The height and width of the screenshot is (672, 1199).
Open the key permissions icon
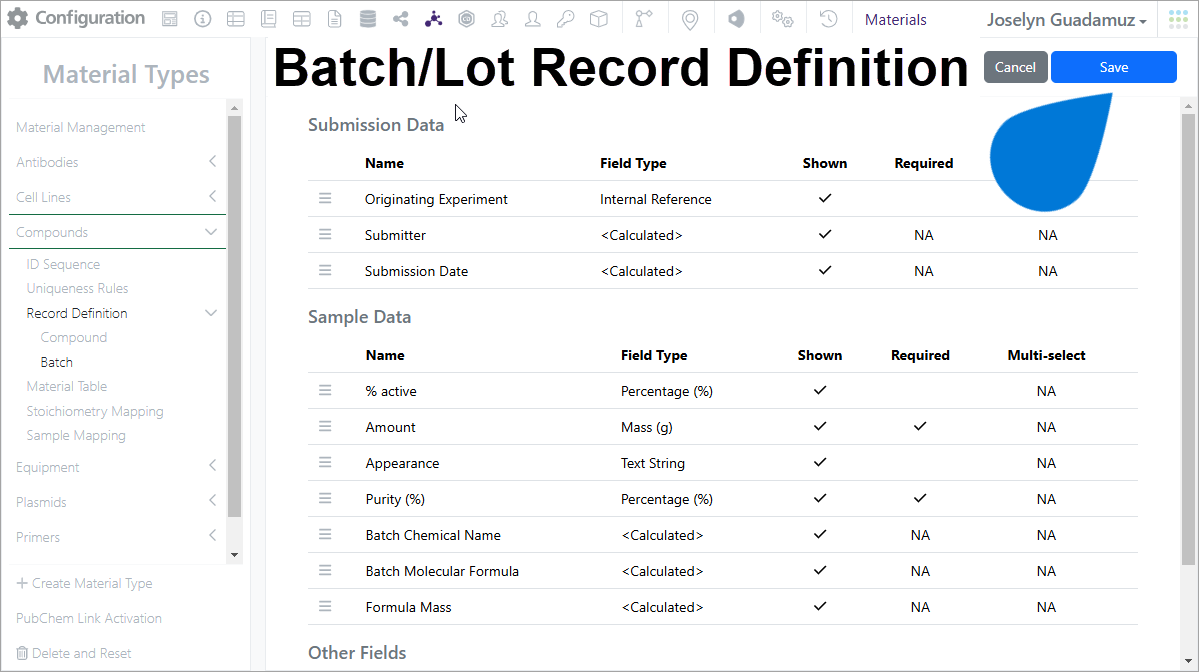pos(566,20)
